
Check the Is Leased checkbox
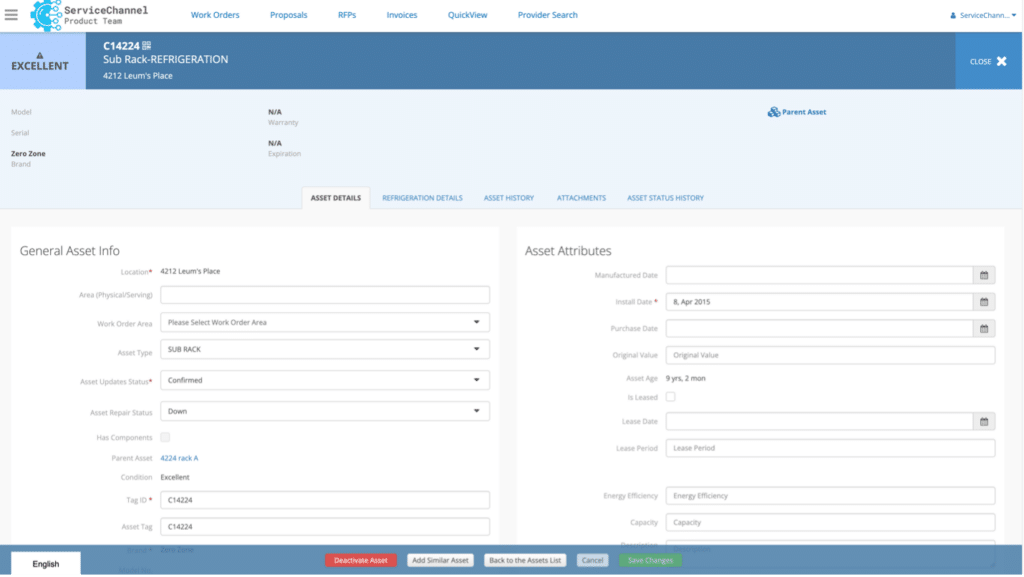coord(671,397)
